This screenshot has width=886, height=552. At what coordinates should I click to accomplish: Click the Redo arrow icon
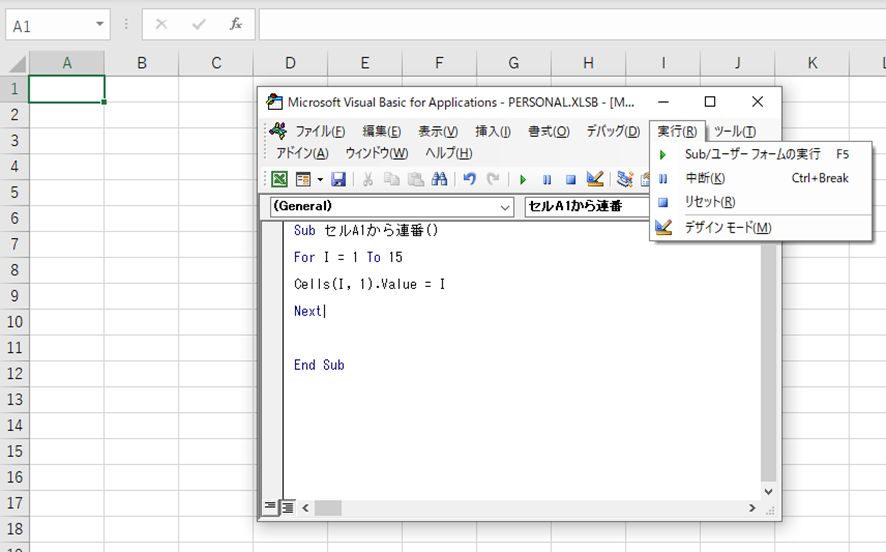[x=493, y=179]
